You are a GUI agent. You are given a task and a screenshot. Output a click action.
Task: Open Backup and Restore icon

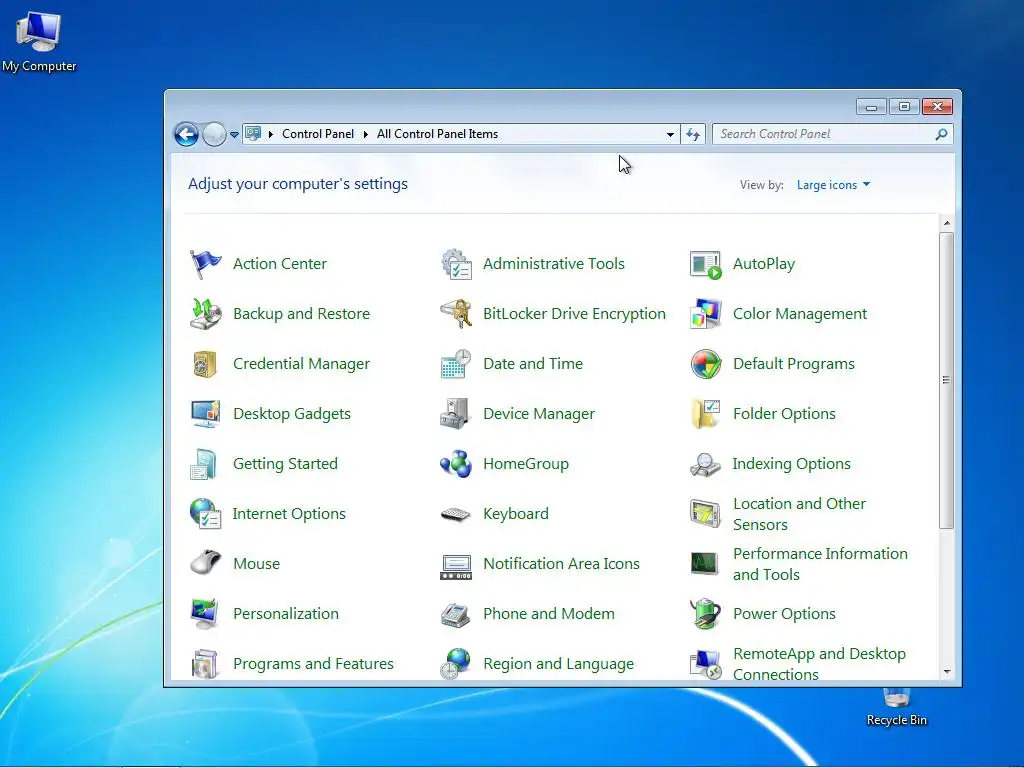point(205,314)
